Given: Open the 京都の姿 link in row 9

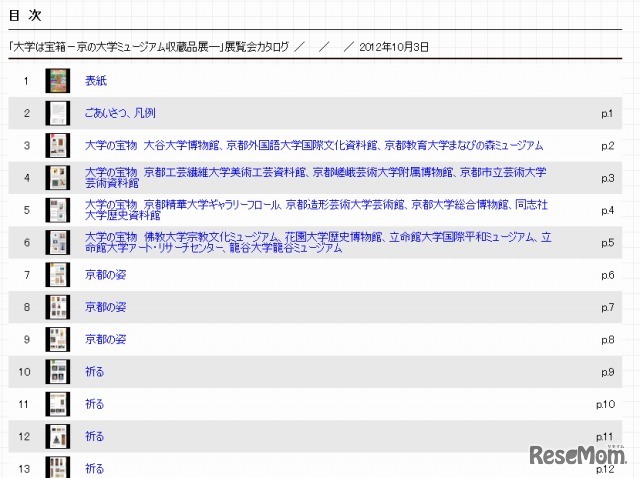Looking at the screenshot, I should [105, 339].
